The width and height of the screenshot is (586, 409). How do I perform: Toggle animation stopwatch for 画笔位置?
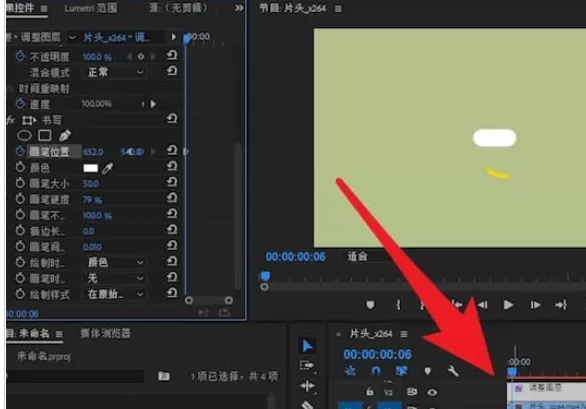tap(20, 151)
